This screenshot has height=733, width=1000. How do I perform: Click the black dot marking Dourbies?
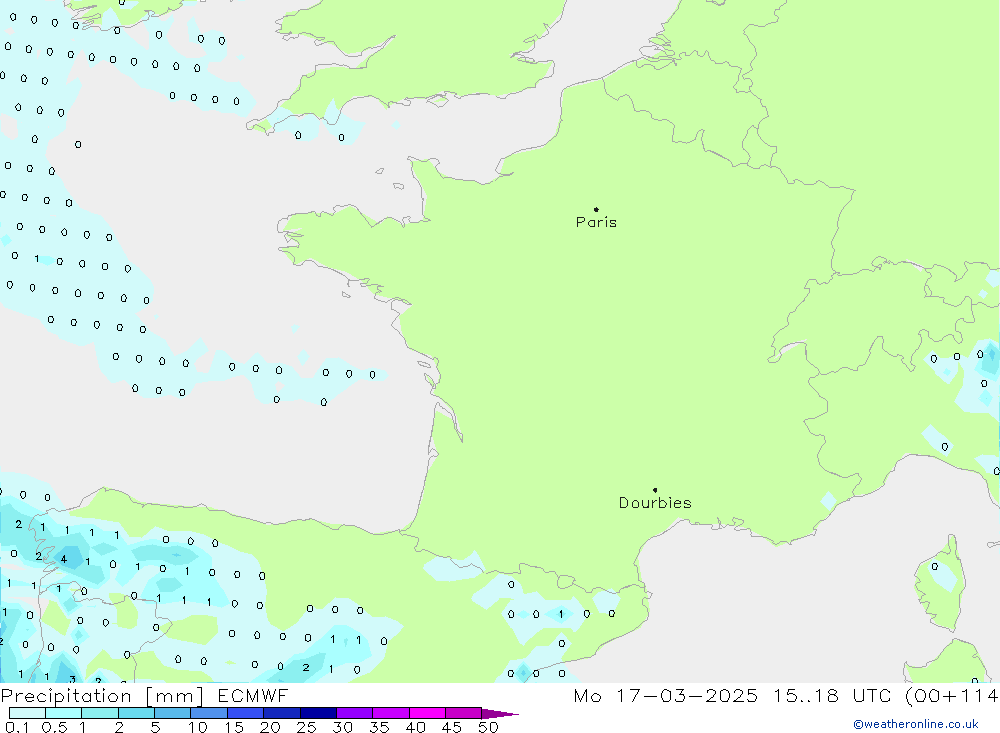coord(655,490)
